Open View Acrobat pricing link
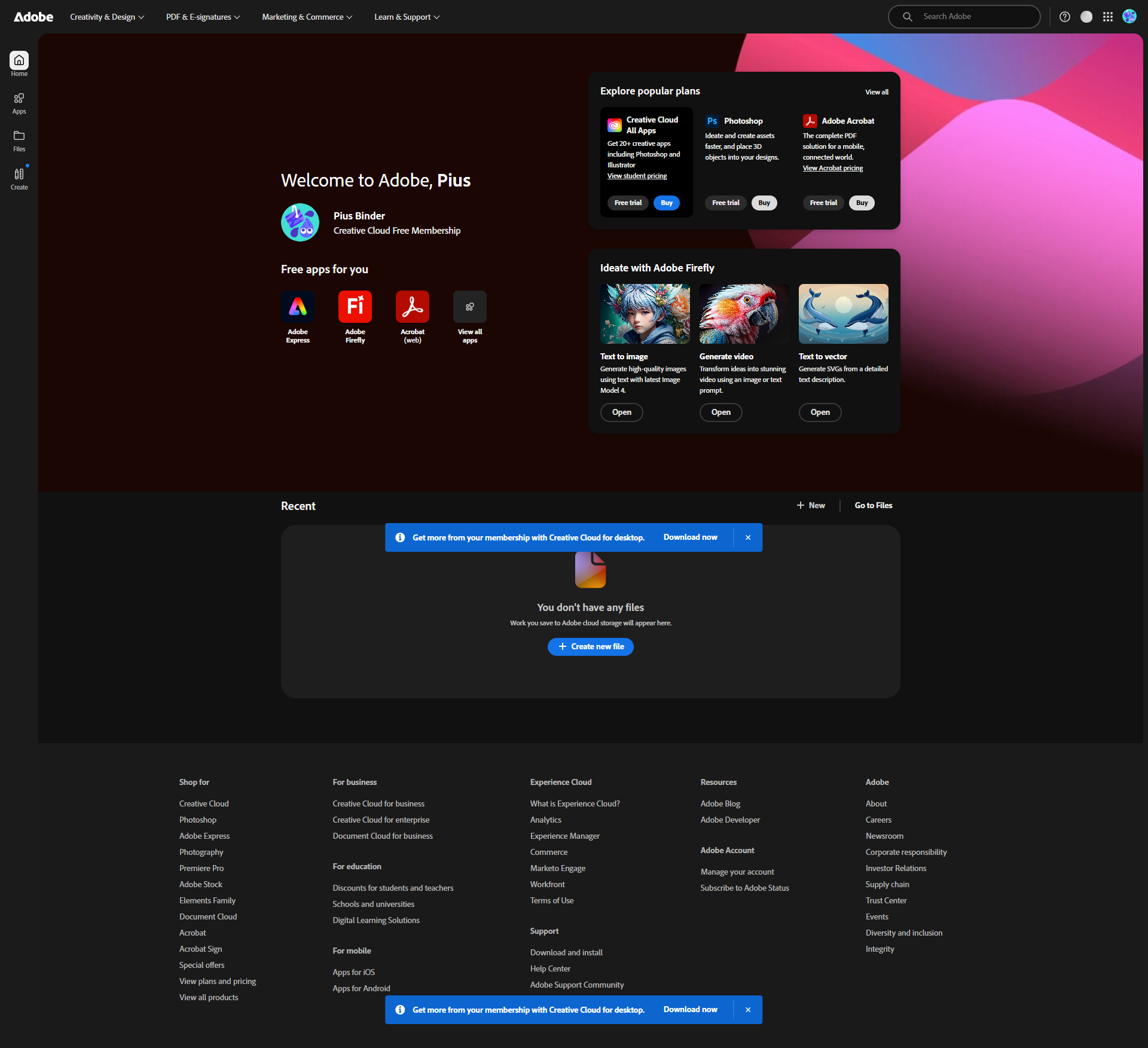 pyautogui.click(x=833, y=168)
